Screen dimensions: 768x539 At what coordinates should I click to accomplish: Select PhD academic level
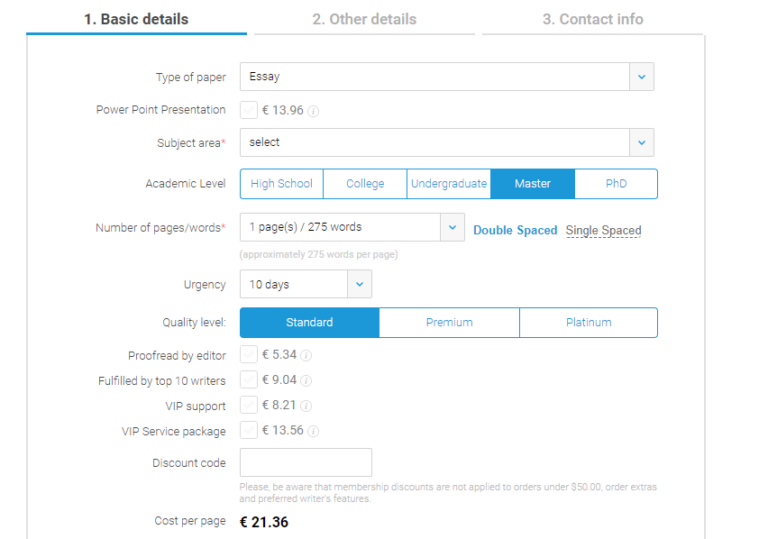(x=616, y=184)
